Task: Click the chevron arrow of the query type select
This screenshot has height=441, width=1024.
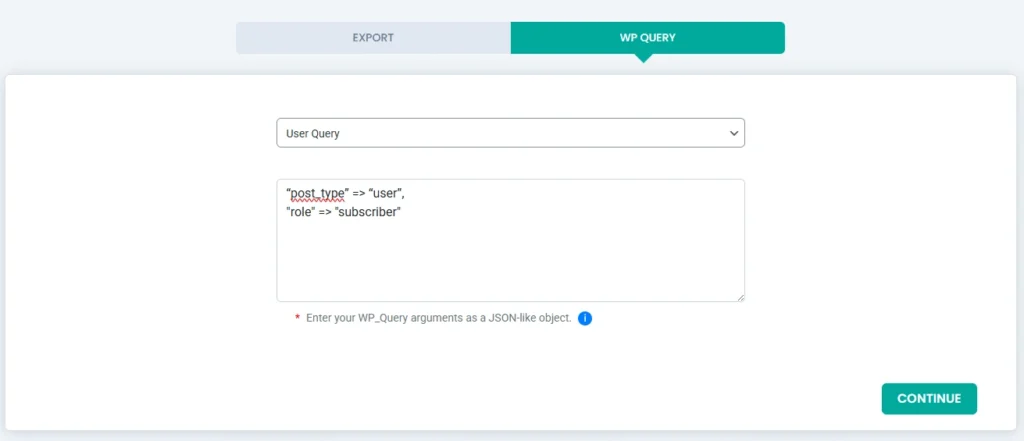Action: coord(733,133)
